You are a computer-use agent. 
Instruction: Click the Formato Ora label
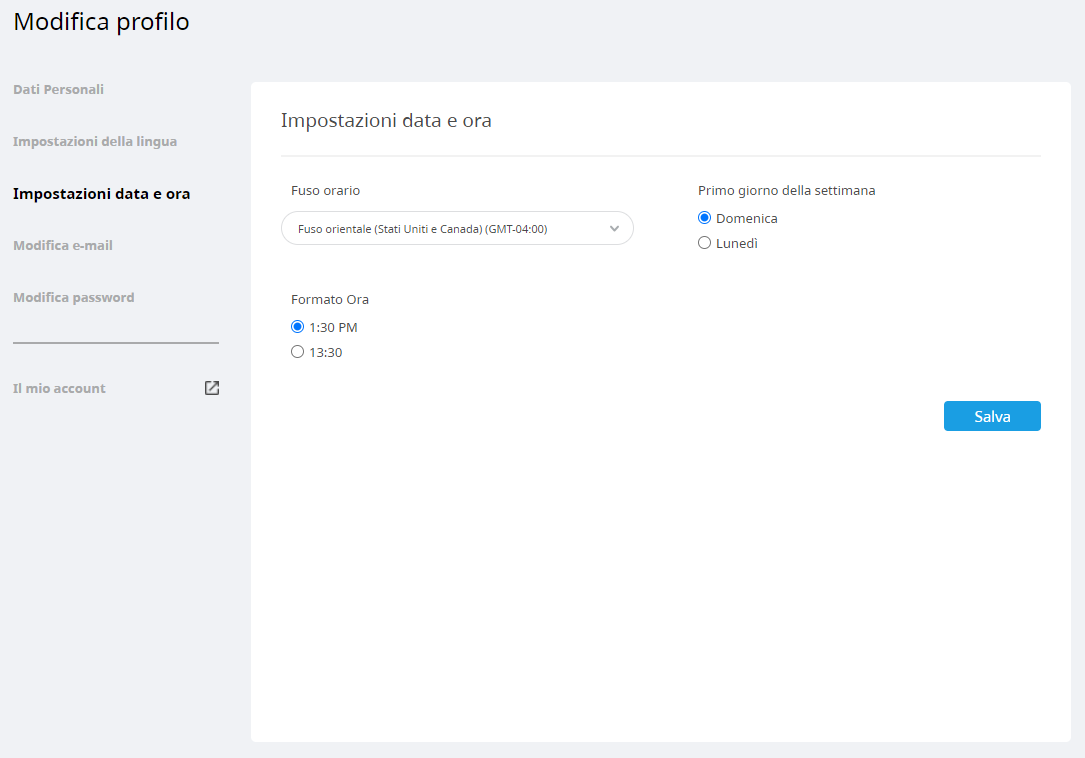[x=330, y=299]
